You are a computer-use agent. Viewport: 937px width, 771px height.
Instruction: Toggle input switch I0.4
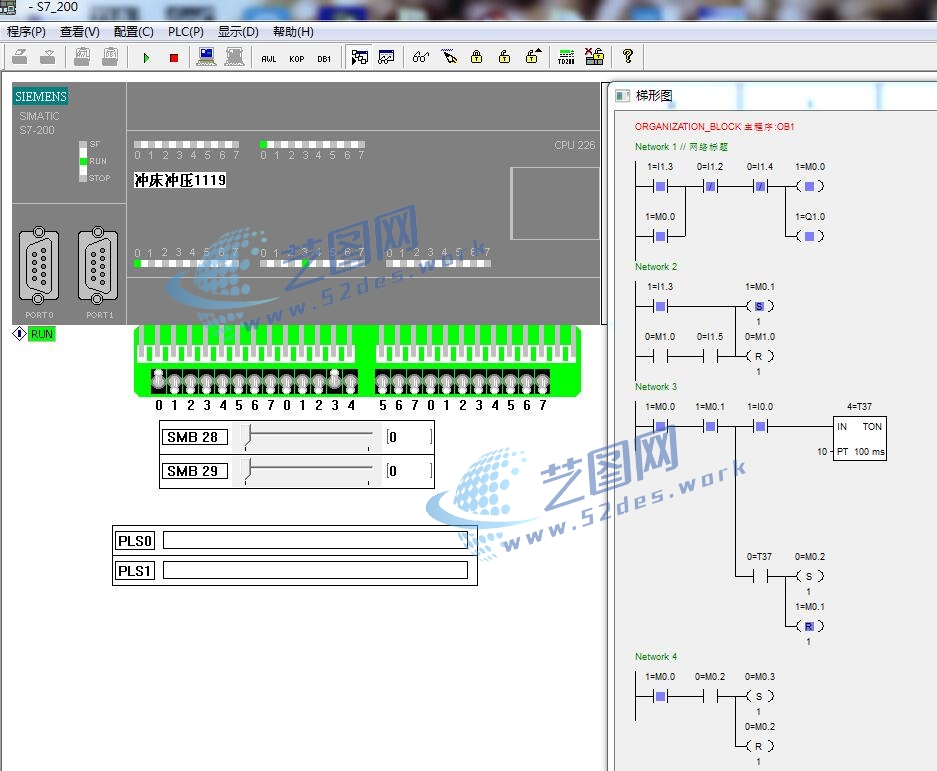(223, 383)
